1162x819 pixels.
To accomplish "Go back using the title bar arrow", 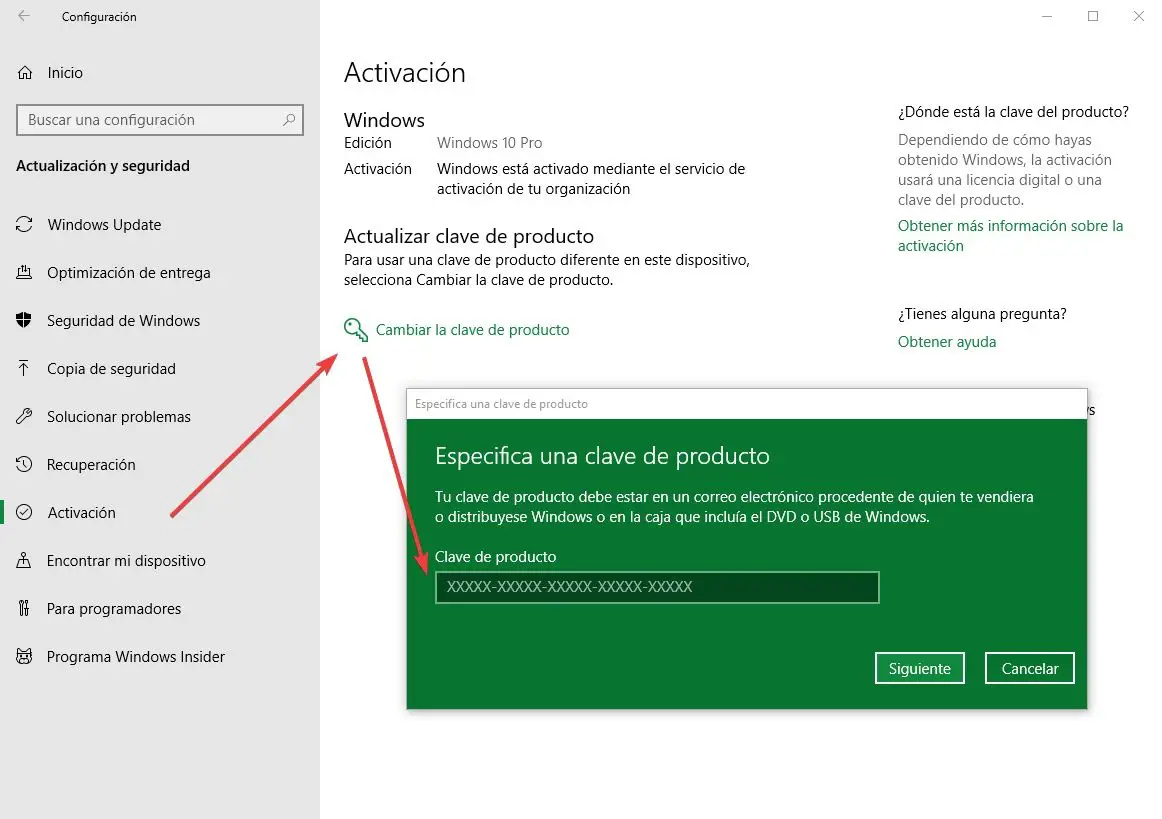I will (24, 16).
